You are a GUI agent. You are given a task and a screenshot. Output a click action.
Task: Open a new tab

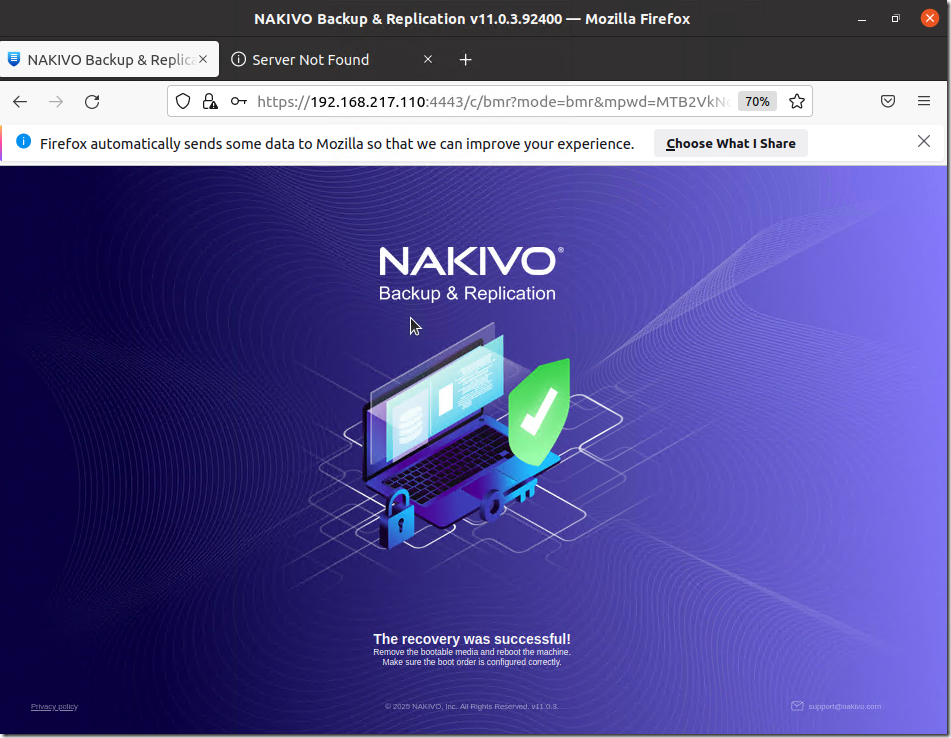(x=465, y=59)
